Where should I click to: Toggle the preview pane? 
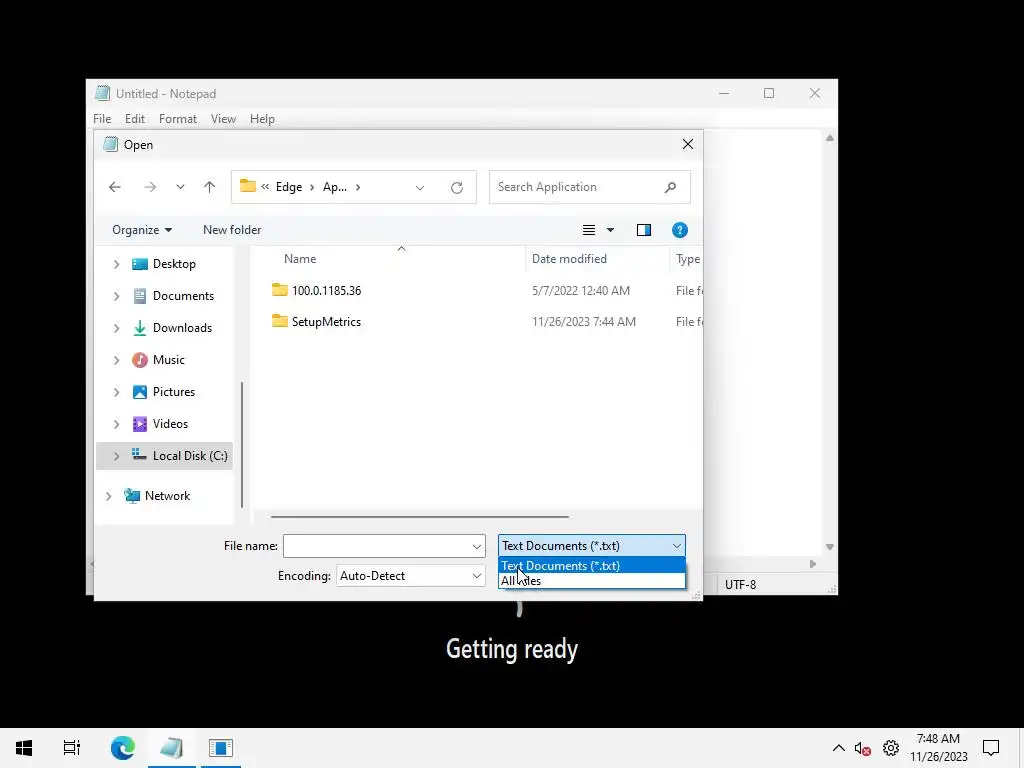644,230
